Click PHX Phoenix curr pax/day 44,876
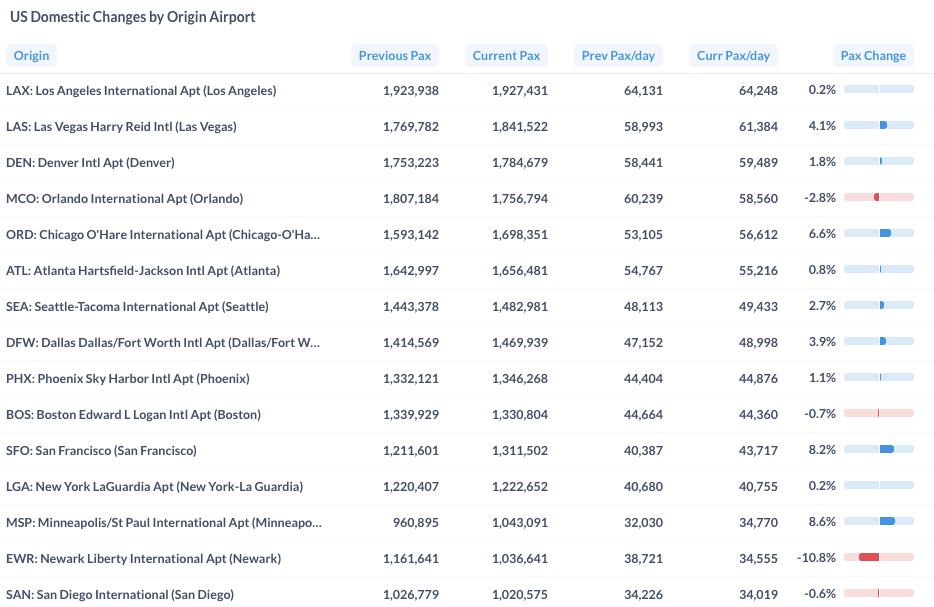 tap(758, 379)
